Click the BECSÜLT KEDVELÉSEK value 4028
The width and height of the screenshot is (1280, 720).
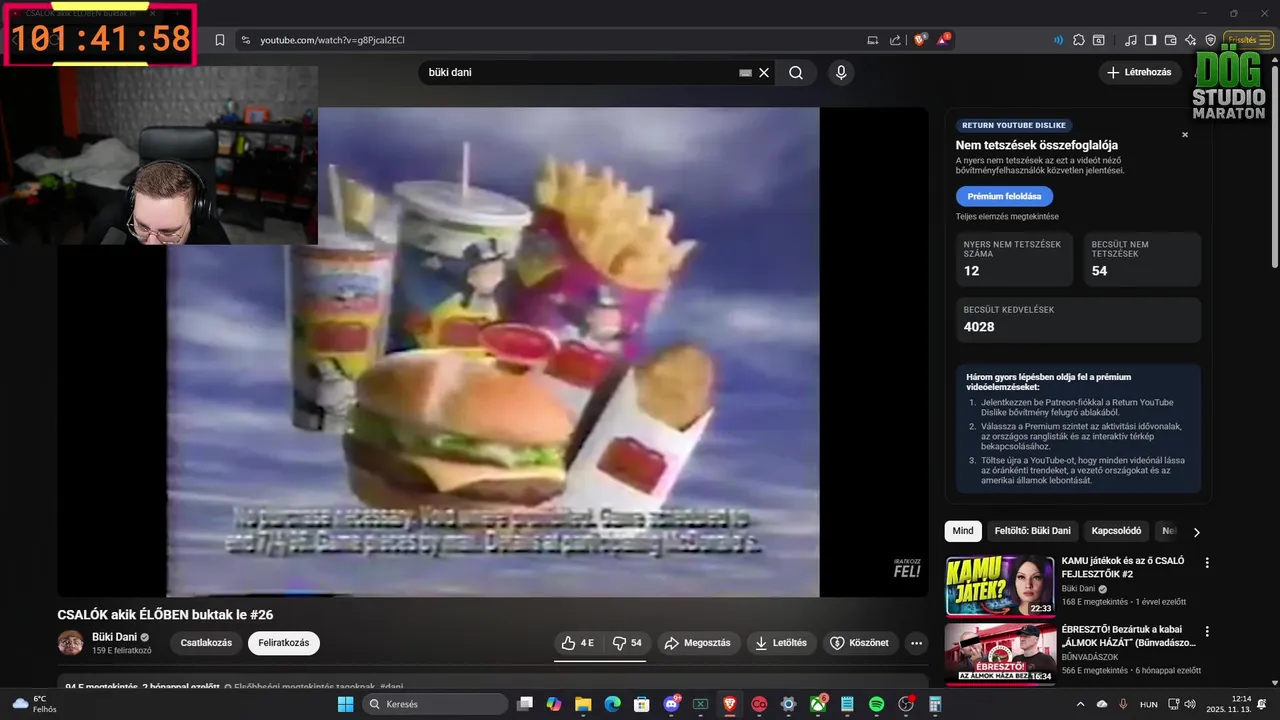click(979, 327)
